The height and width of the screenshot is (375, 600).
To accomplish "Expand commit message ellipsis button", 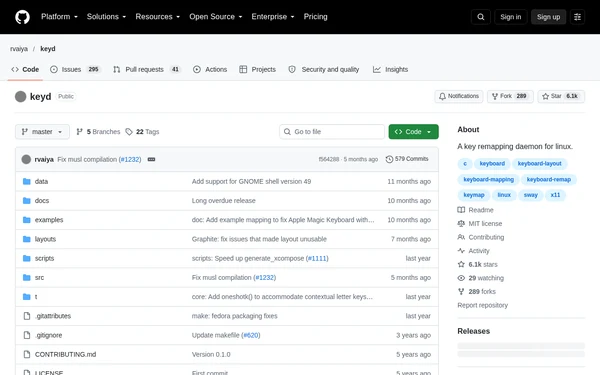I will click(x=151, y=159).
